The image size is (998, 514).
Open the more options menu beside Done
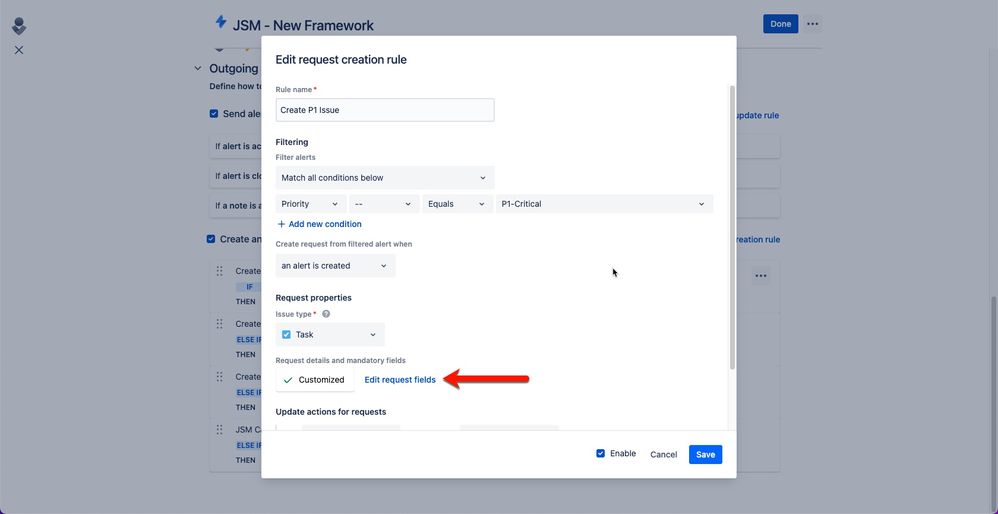[x=812, y=24]
